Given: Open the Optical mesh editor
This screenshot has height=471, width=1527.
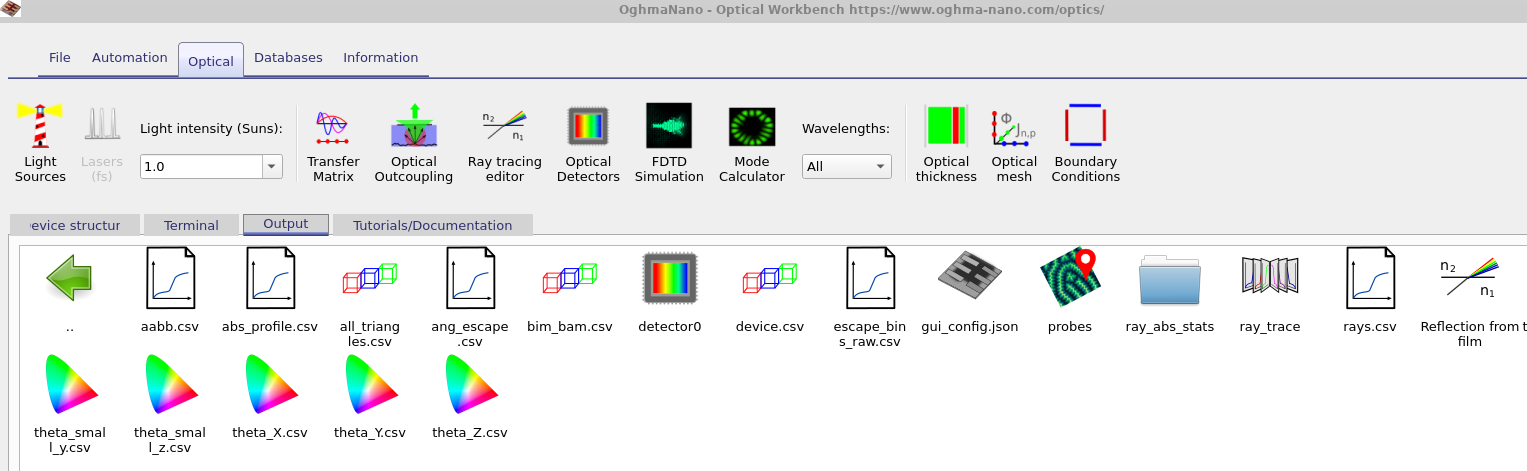Looking at the screenshot, I should click(x=1014, y=143).
